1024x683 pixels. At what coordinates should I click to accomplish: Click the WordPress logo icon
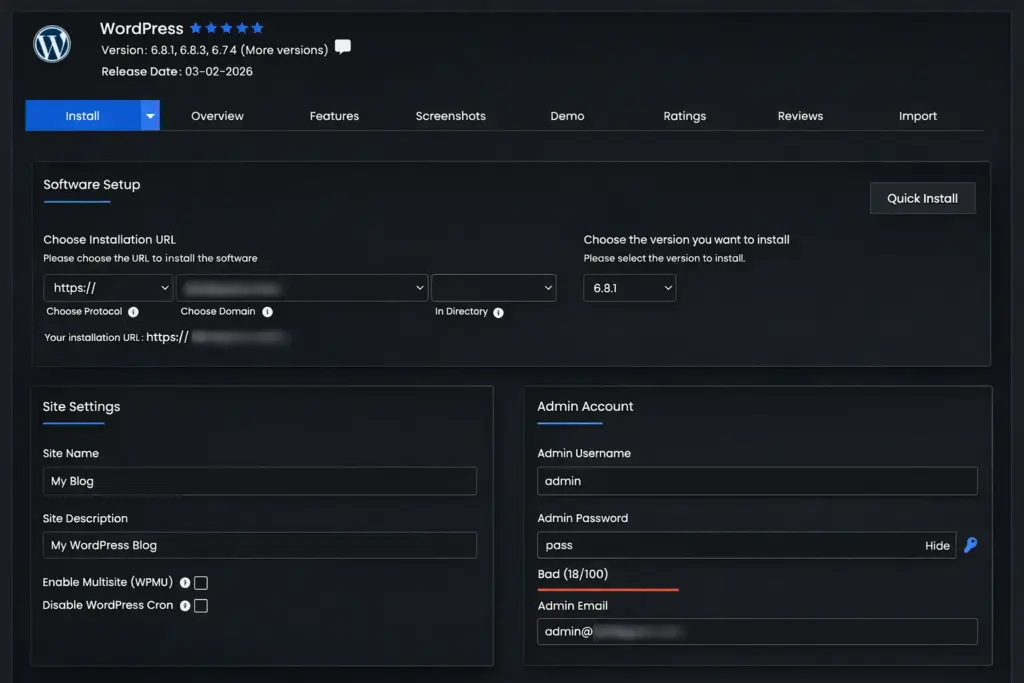pos(51,45)
